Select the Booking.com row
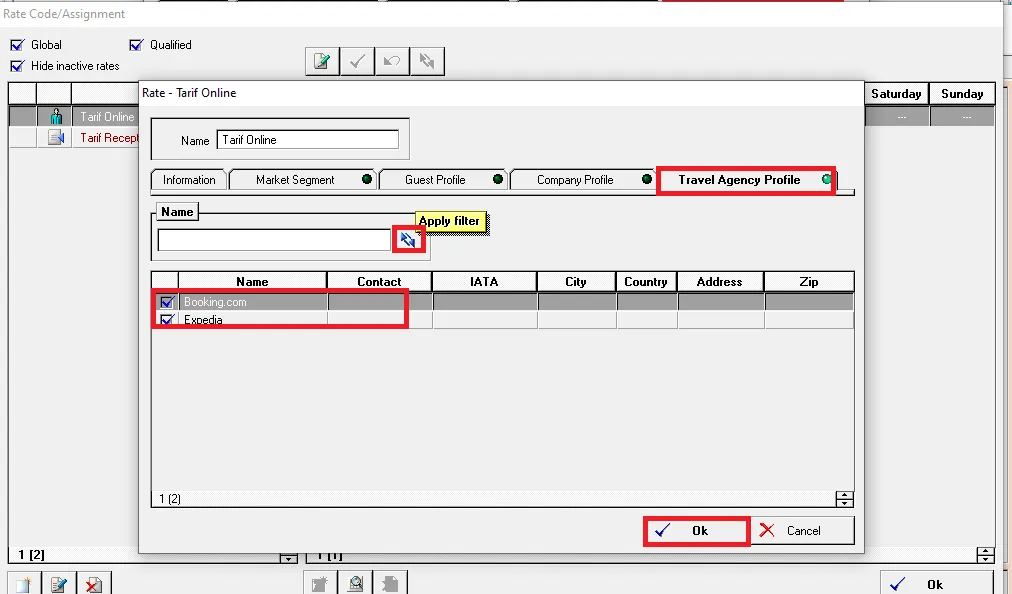The width and height of the screenshot is (1012, 594). (x=503, y=302)
